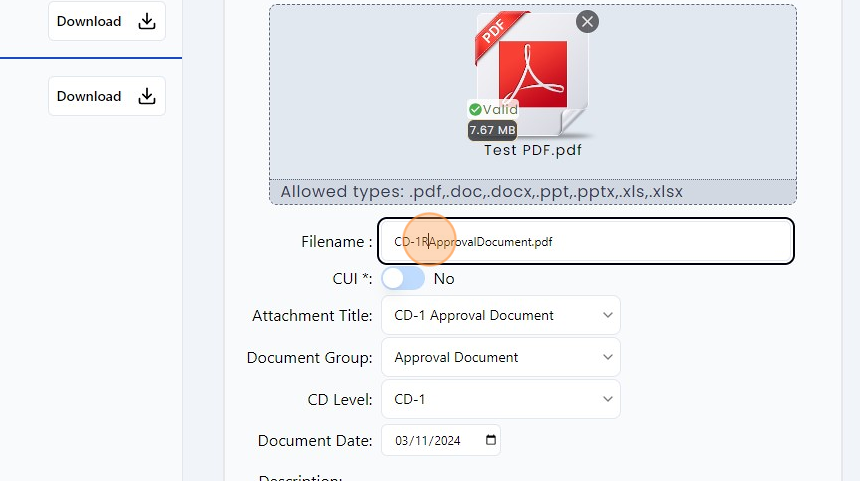Screen dimensions: 860x481
Task: Click the green Valid checkmark badge
Action: pos(492,109)
